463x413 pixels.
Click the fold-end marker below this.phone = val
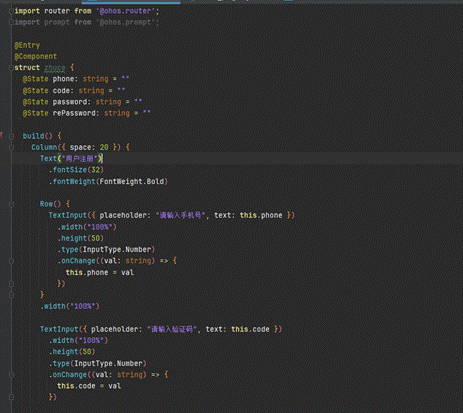coord(11,284)
